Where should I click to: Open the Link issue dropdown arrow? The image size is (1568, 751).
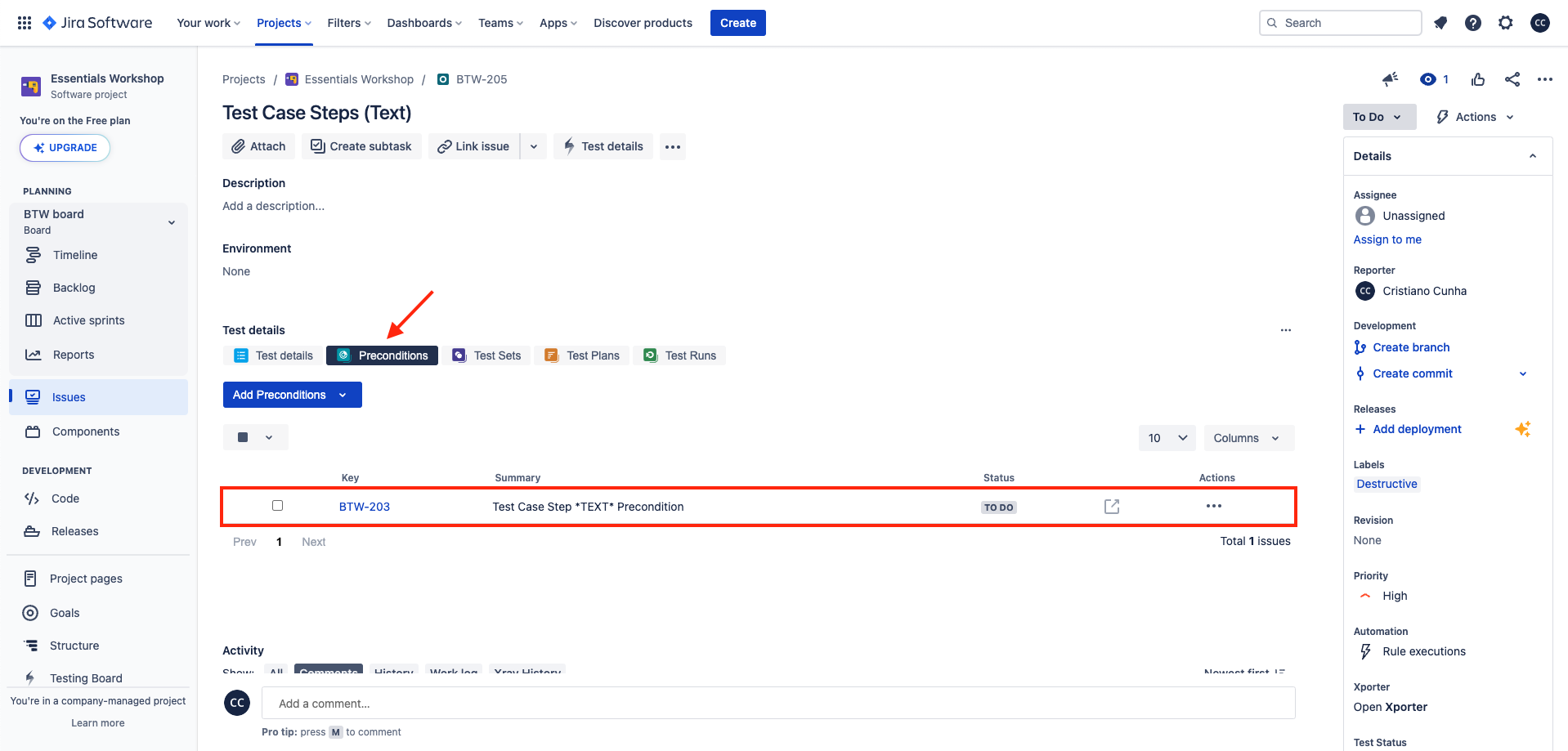click(534, 146)
